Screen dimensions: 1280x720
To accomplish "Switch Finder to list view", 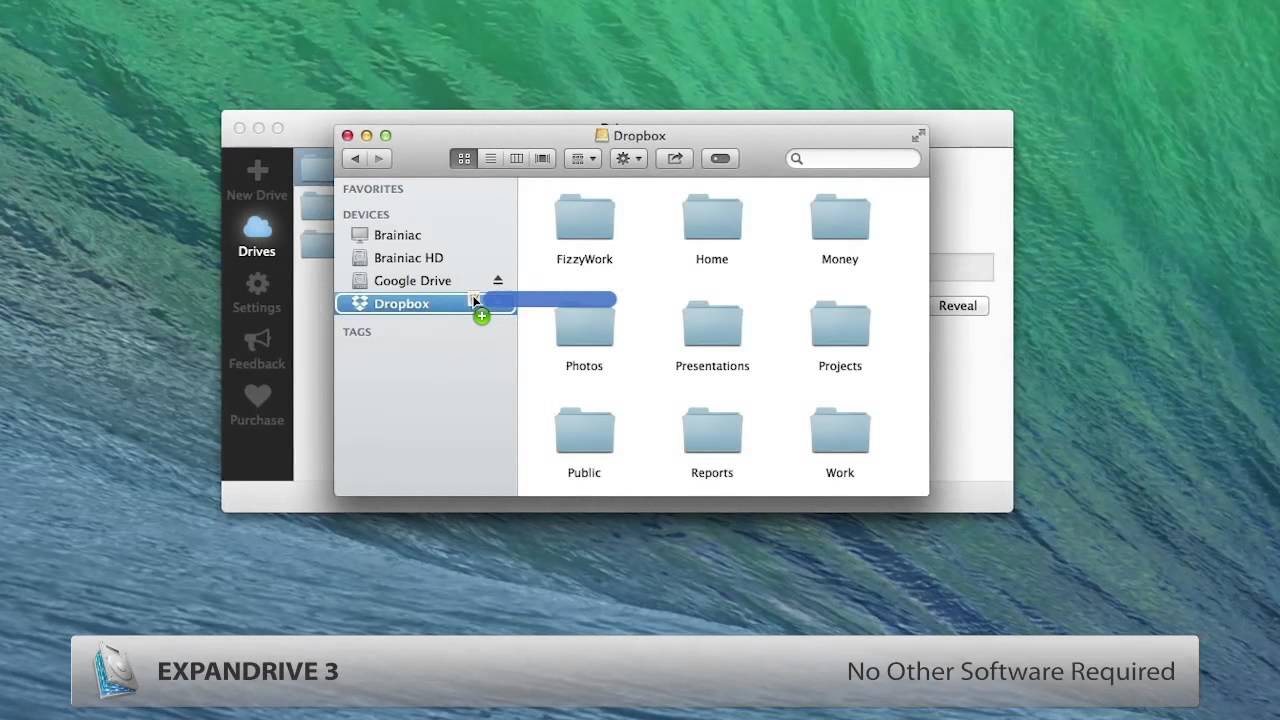I will 490,158.
